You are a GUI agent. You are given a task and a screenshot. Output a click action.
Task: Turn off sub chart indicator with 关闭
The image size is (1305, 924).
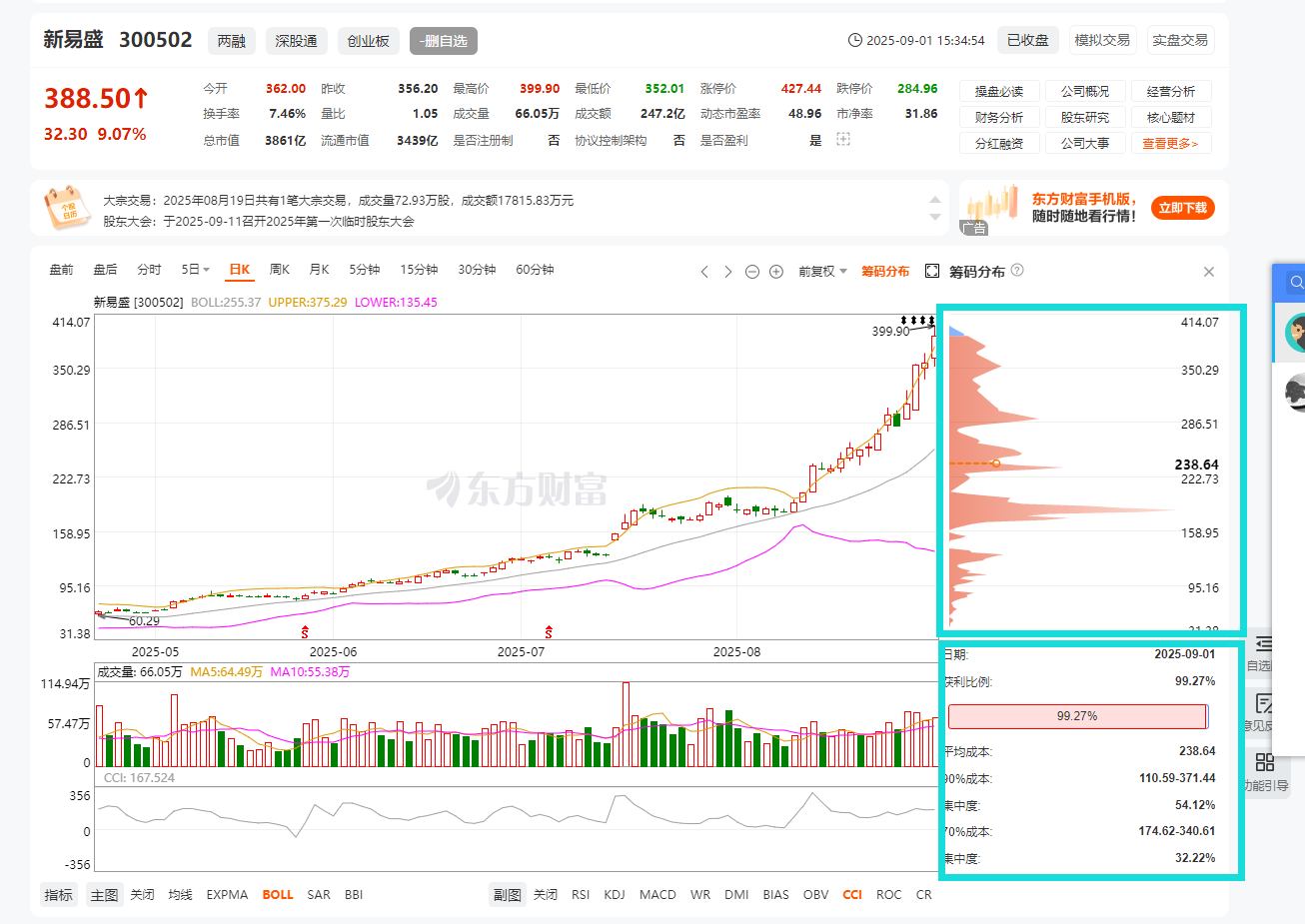click(546, 895)
